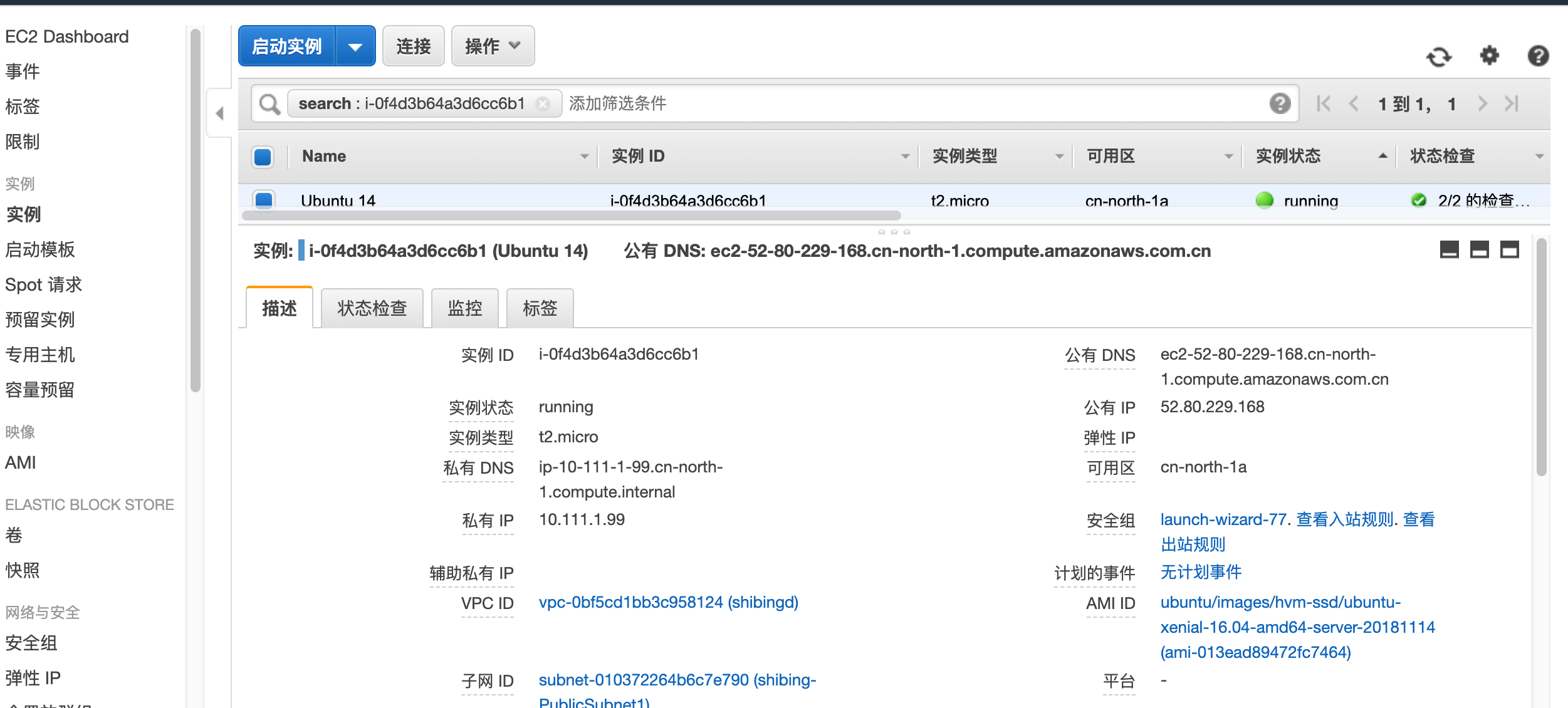The height and width of the screenshot is (708, 1568).
Task: Click help question mark icon at top right
Action: (x=1538, y=56)
